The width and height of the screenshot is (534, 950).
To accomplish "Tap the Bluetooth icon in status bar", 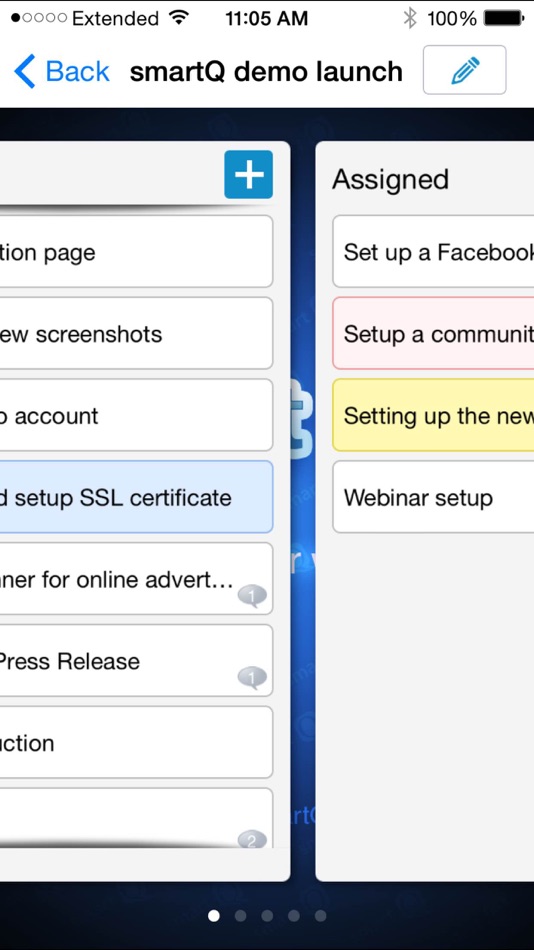I will click(x=410, y=18).
